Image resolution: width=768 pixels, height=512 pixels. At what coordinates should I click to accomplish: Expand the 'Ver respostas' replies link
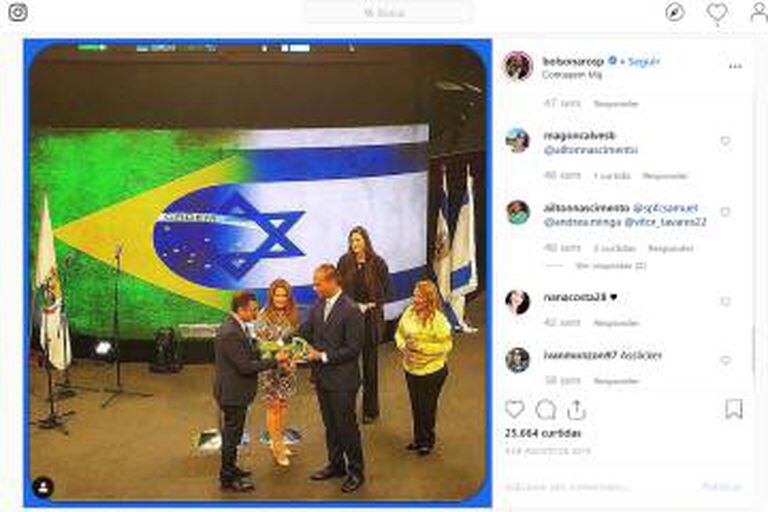coord(610,266)
